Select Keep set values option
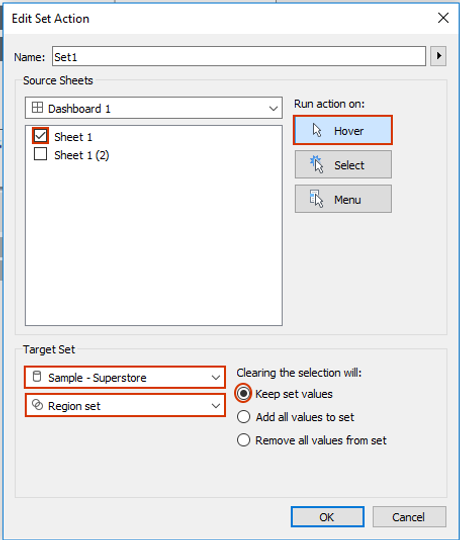Viewport: 460px width, 540px height. (x=243, y=393)
